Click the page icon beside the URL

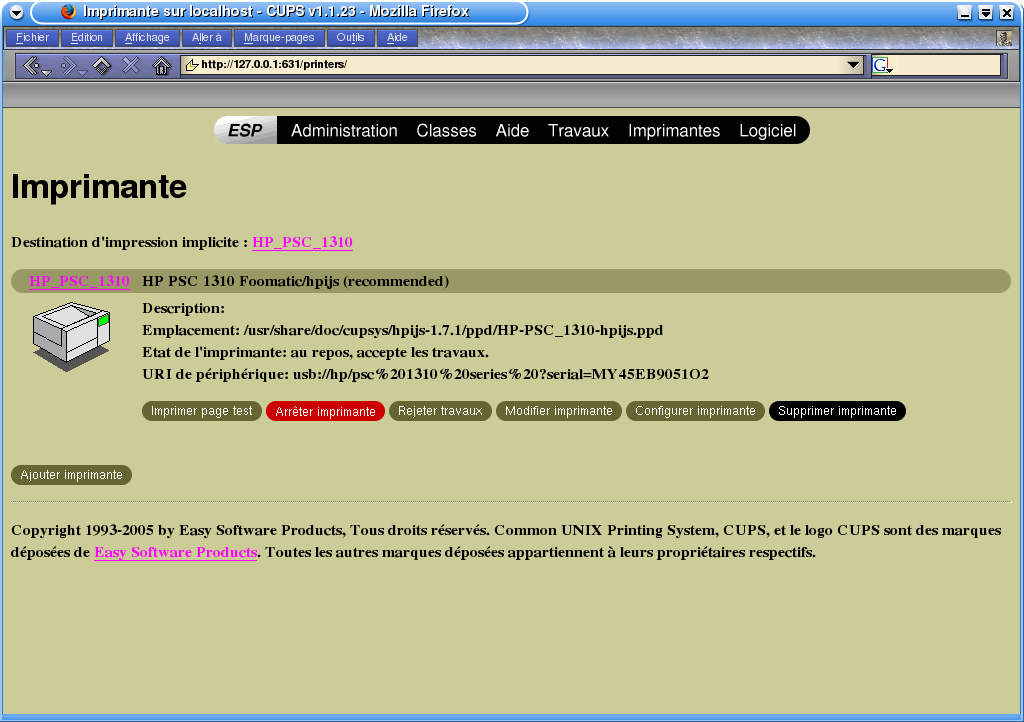[x=192, y=65]
